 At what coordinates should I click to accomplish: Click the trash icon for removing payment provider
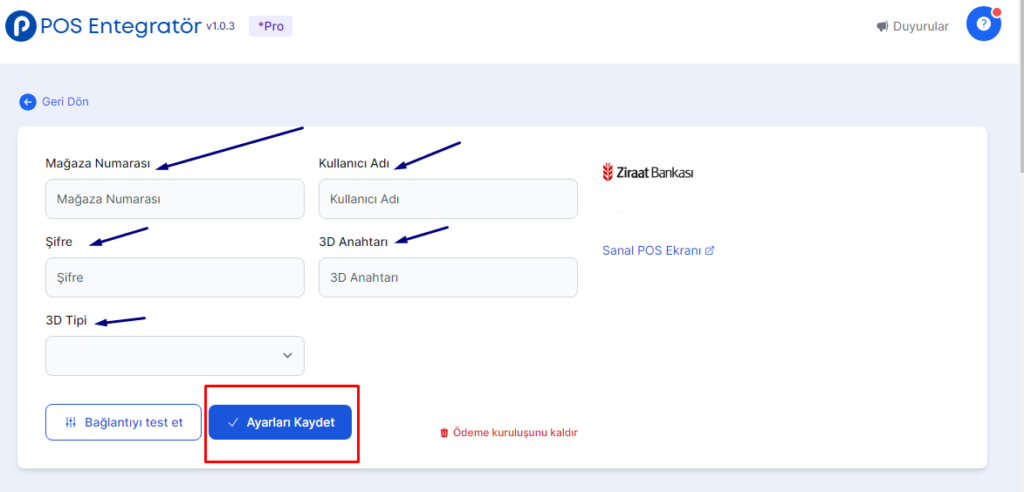pyautogui.click(x=444, y=433)
